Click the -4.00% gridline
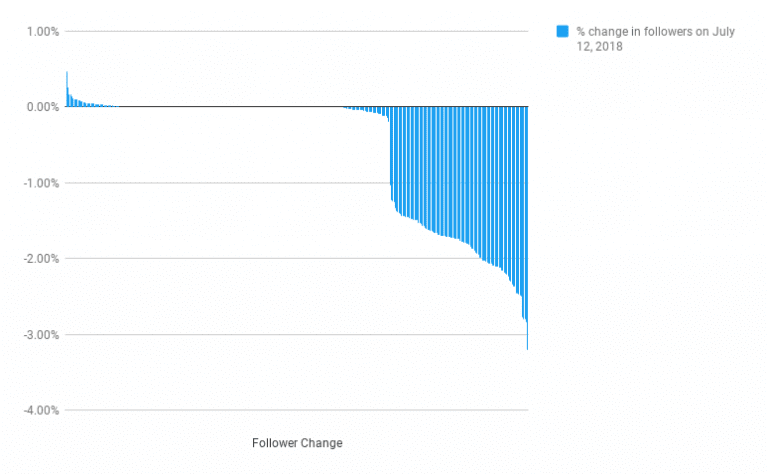Image resolution: width=768 pixels, height=474 pixels. tap(296, 410)
